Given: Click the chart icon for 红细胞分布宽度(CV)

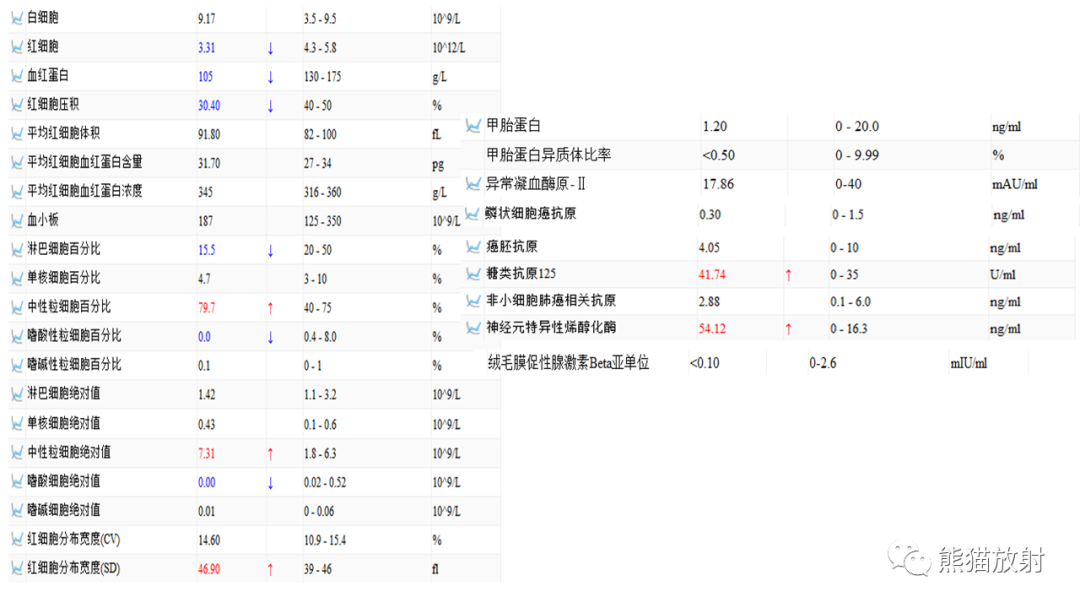Looking at the screenshot, I should click(17, 539).
